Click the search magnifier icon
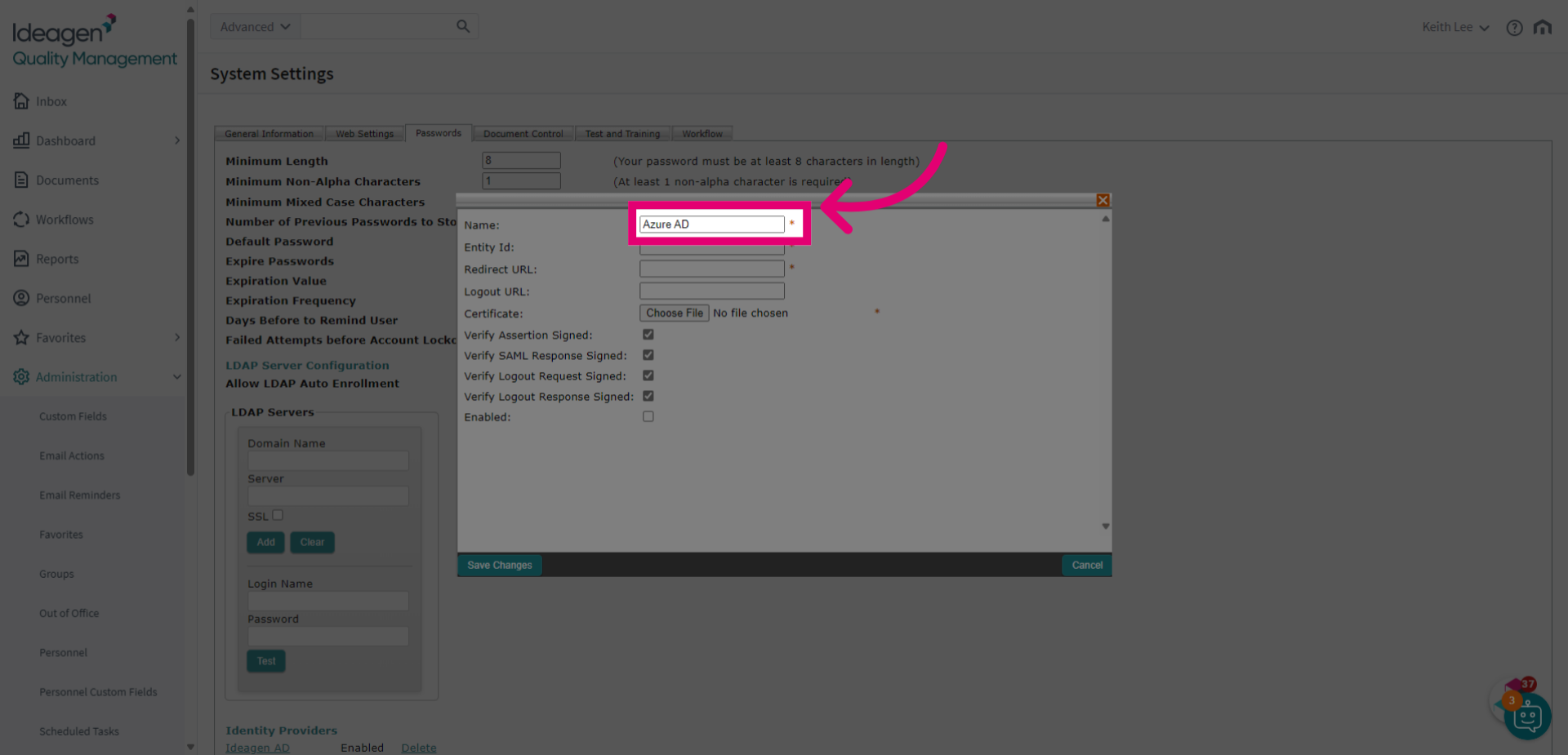 (463, 26)
